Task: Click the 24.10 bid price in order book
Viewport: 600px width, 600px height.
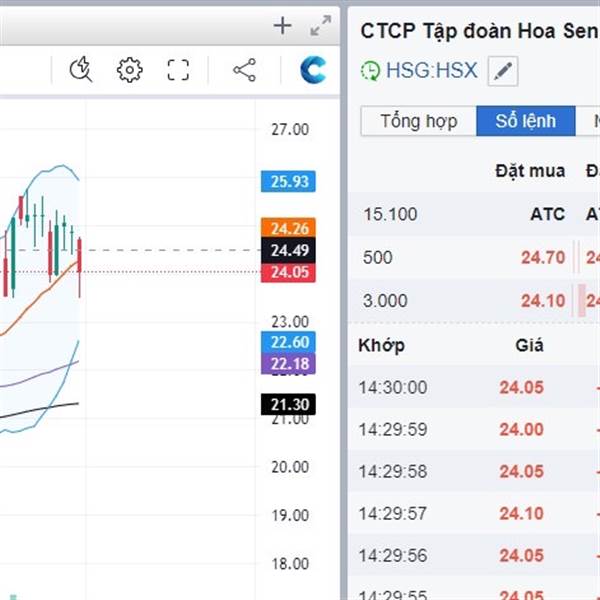Action: click(x=543, y=300)
